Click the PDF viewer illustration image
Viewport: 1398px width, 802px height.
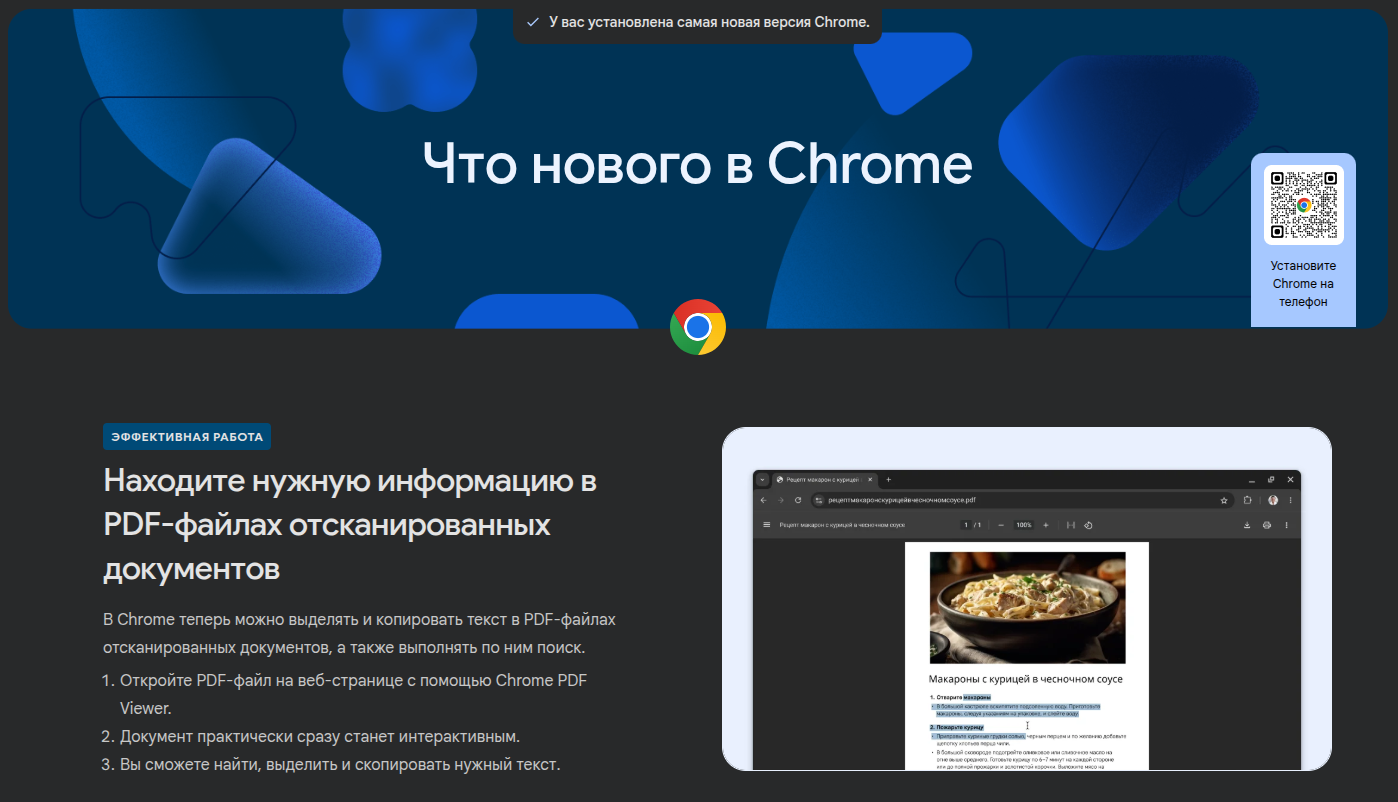click(x=1027, y=599)
